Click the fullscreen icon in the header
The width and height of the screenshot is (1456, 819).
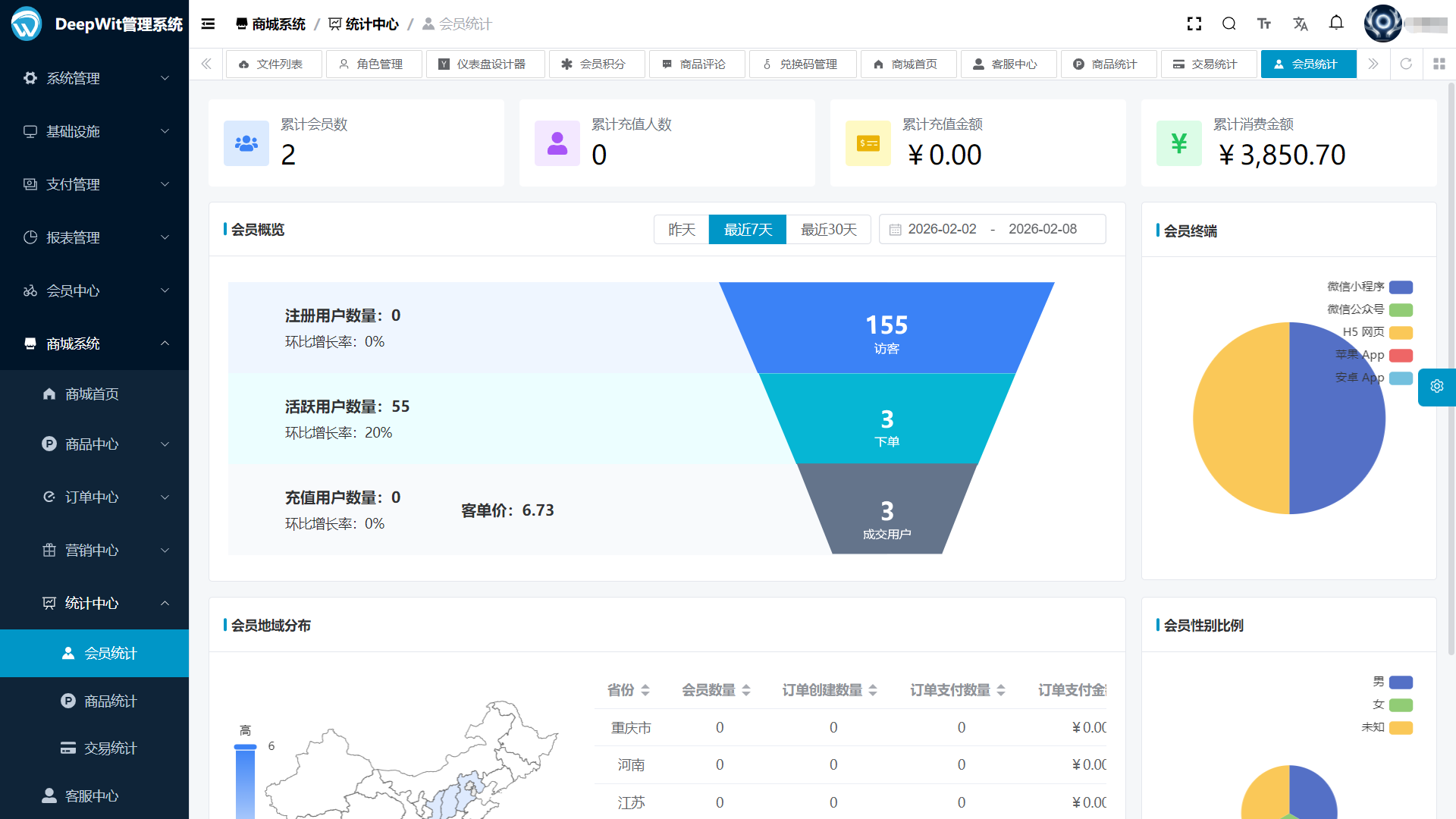point(1194,24)
